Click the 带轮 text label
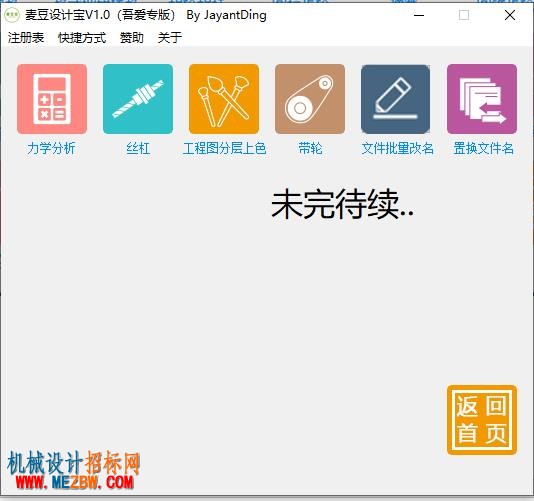 pyautogui.click(x=310, y=148)
